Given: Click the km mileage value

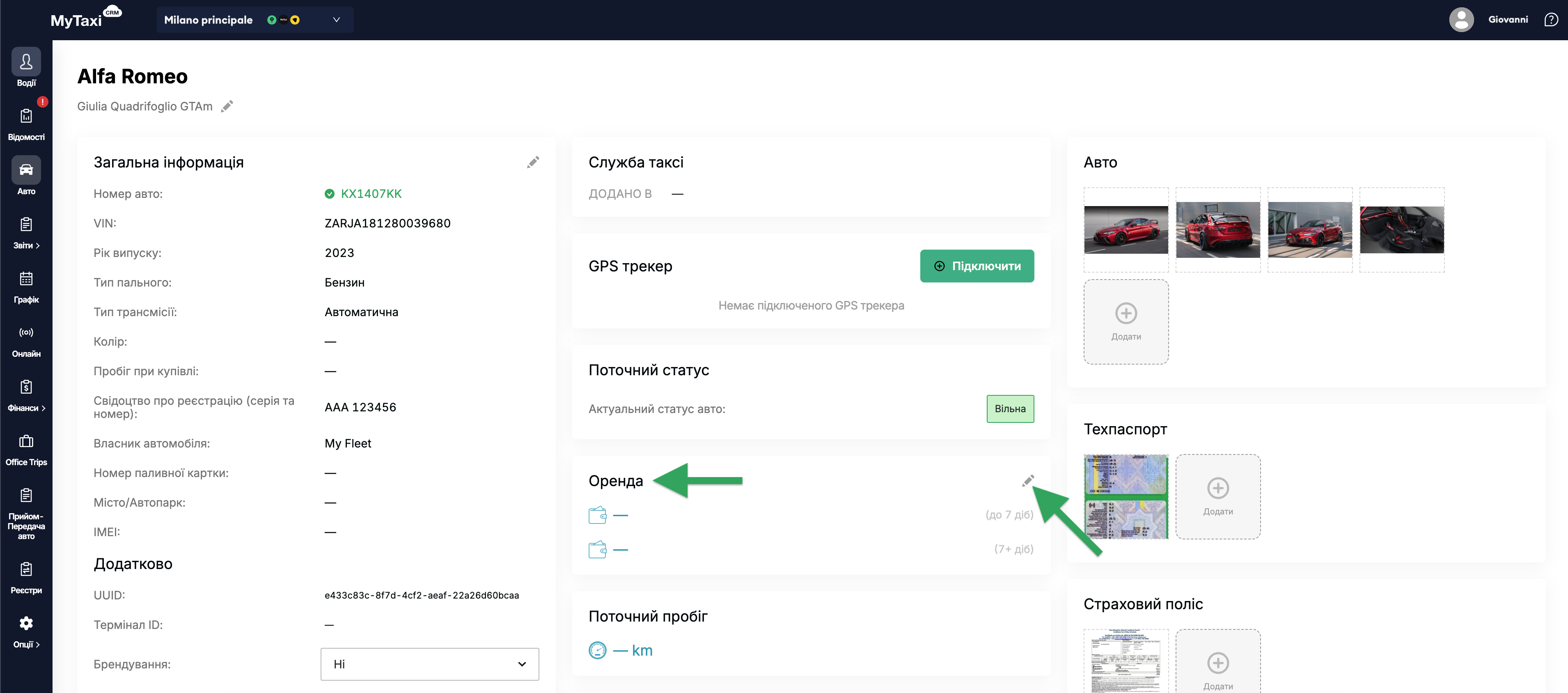Looking at the screenshot, I should pos(633,650).
